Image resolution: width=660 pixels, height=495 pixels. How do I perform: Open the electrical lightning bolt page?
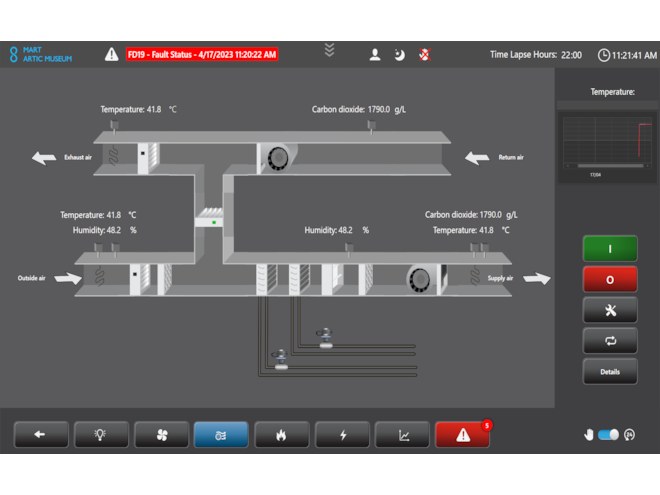[342, 435]
